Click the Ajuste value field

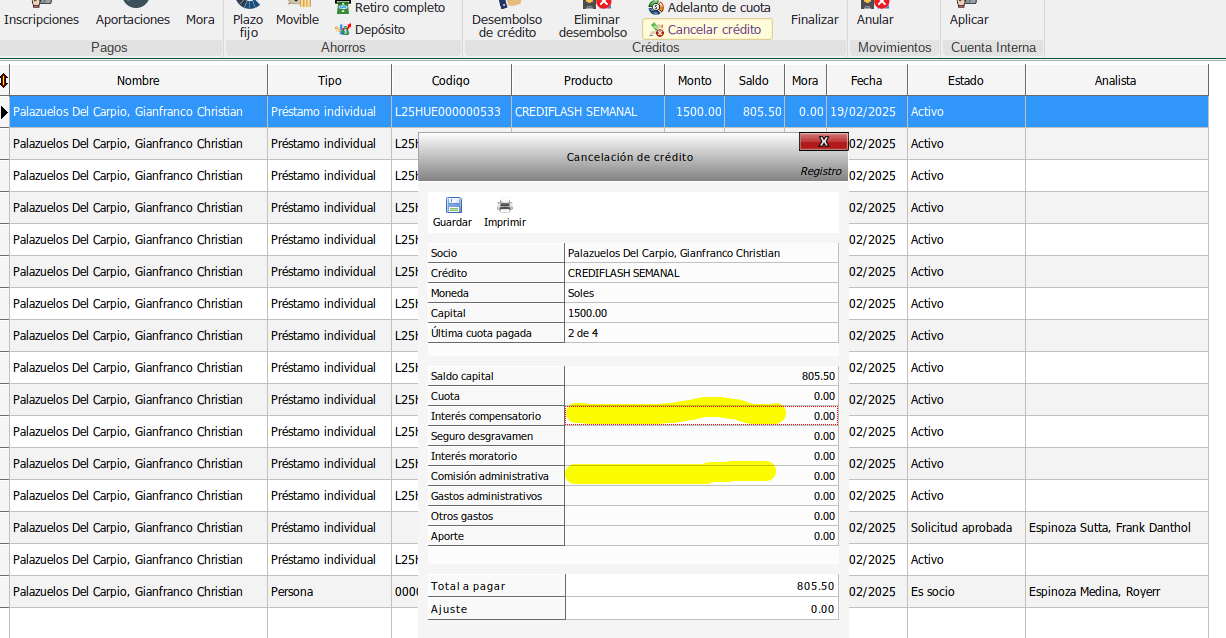[701, 609]
